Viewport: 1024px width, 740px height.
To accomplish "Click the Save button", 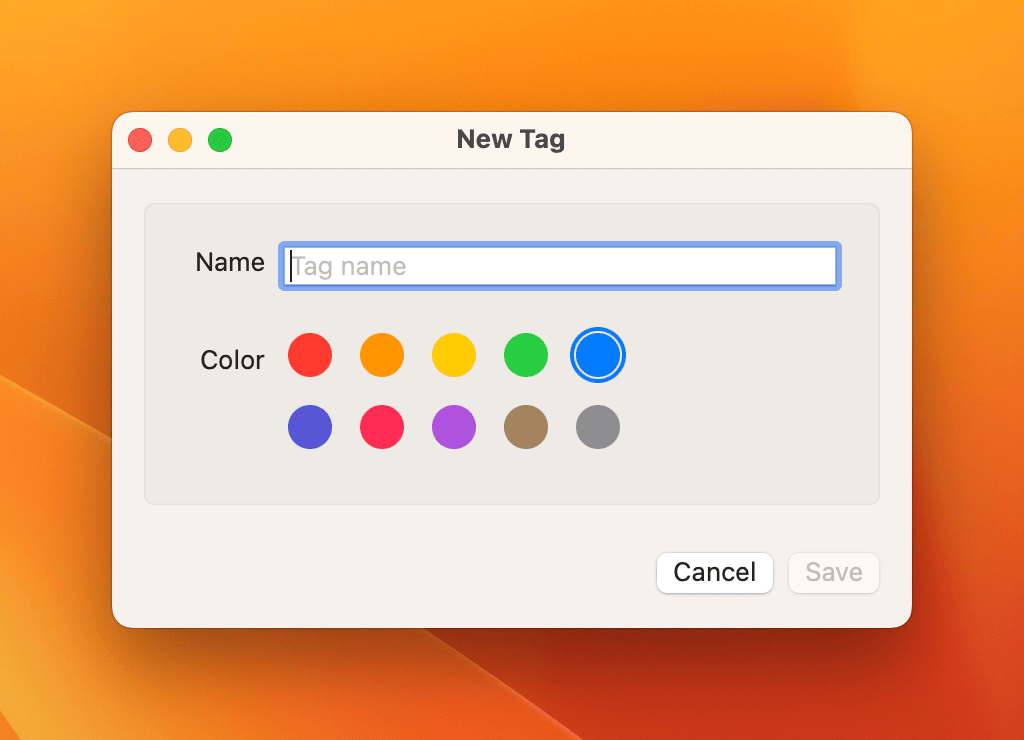I will coord(833,573).
